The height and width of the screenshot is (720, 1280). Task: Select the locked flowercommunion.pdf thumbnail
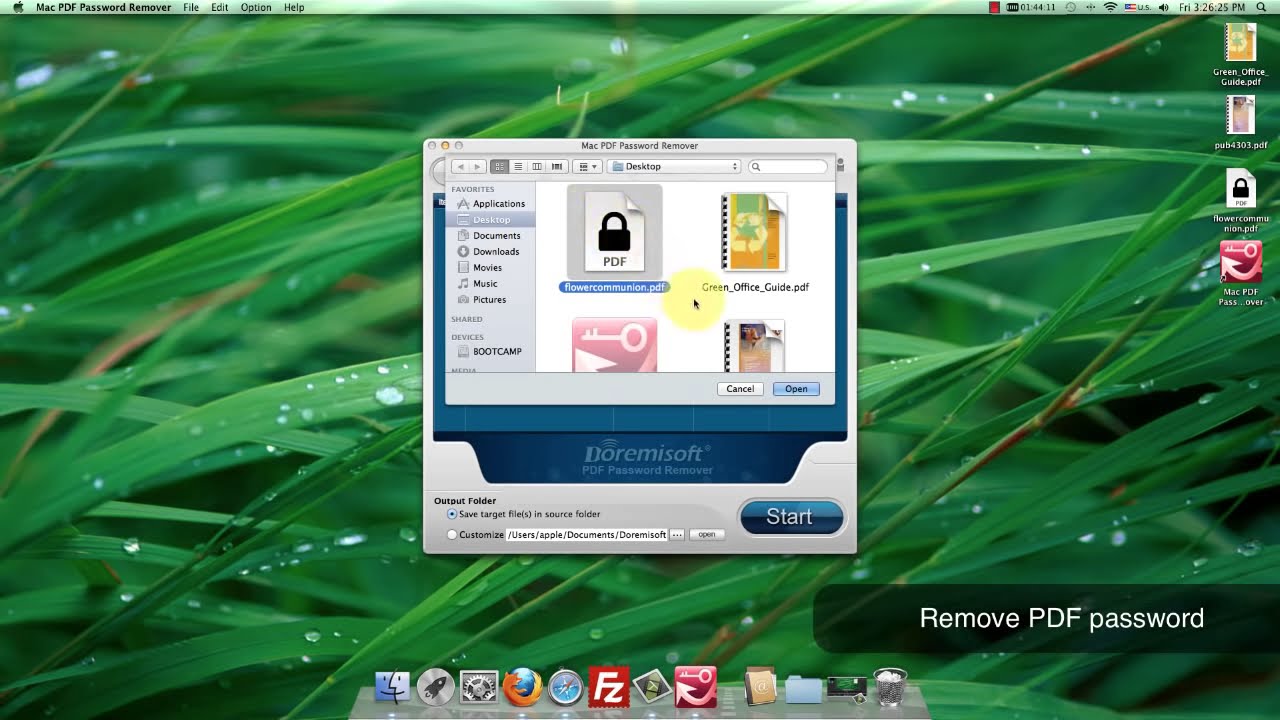[615, 232]
